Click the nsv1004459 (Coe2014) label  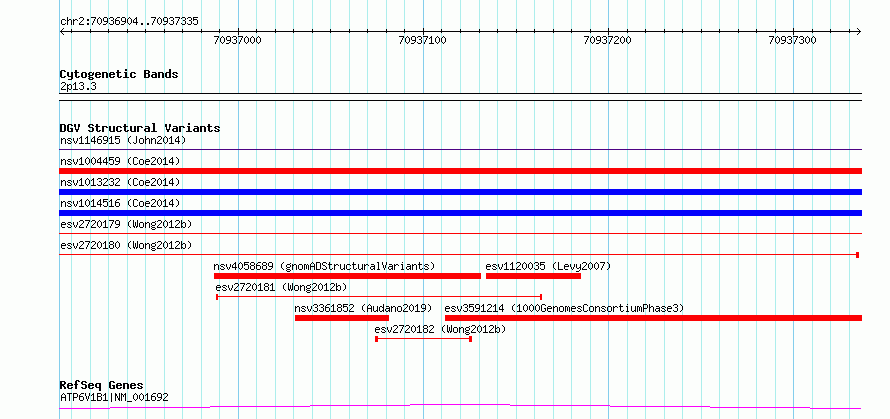pyautogui.click(x=120, y=161)
